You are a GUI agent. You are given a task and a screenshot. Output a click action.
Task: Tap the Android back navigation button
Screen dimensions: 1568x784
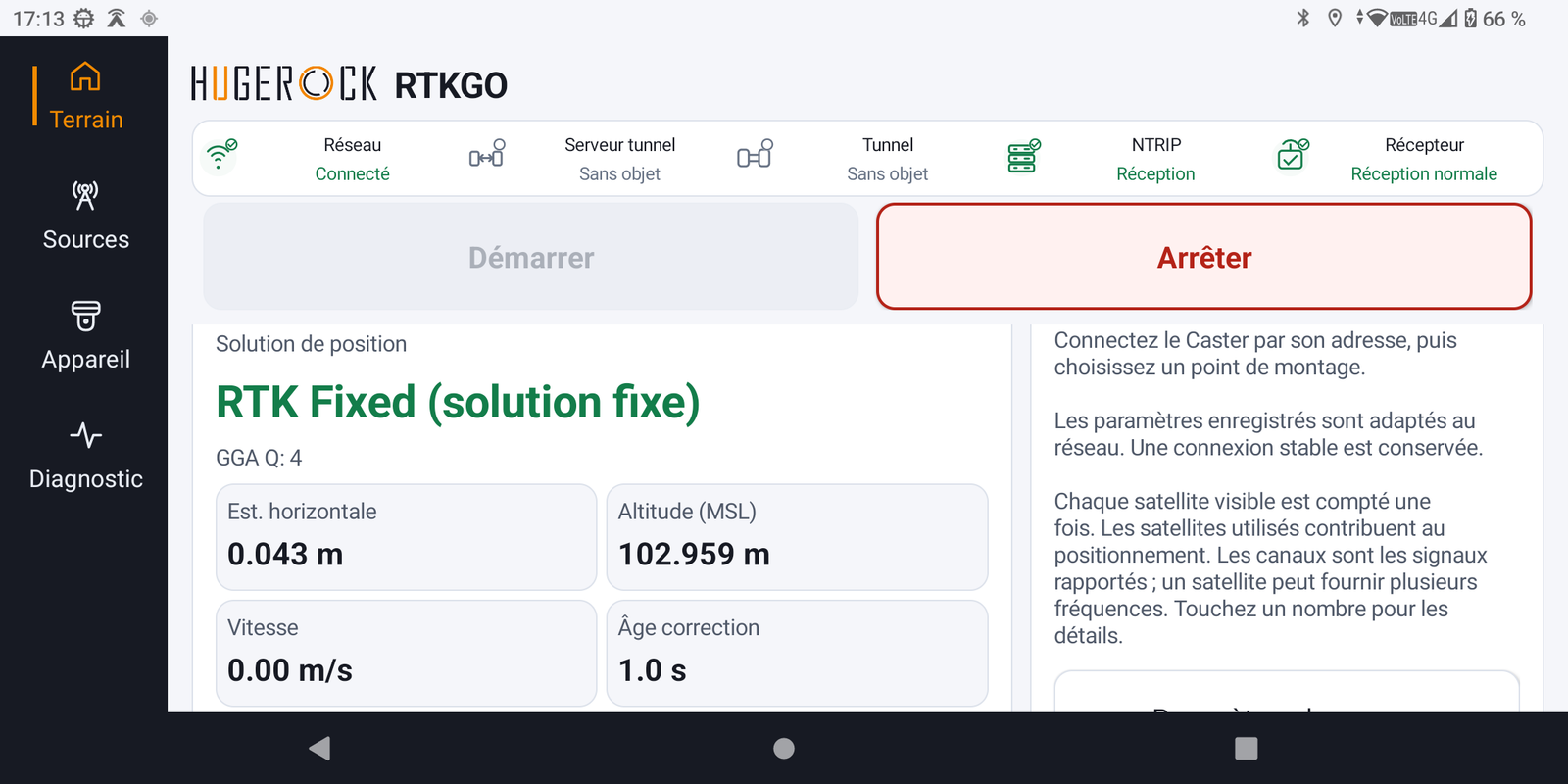click(319, 749)
